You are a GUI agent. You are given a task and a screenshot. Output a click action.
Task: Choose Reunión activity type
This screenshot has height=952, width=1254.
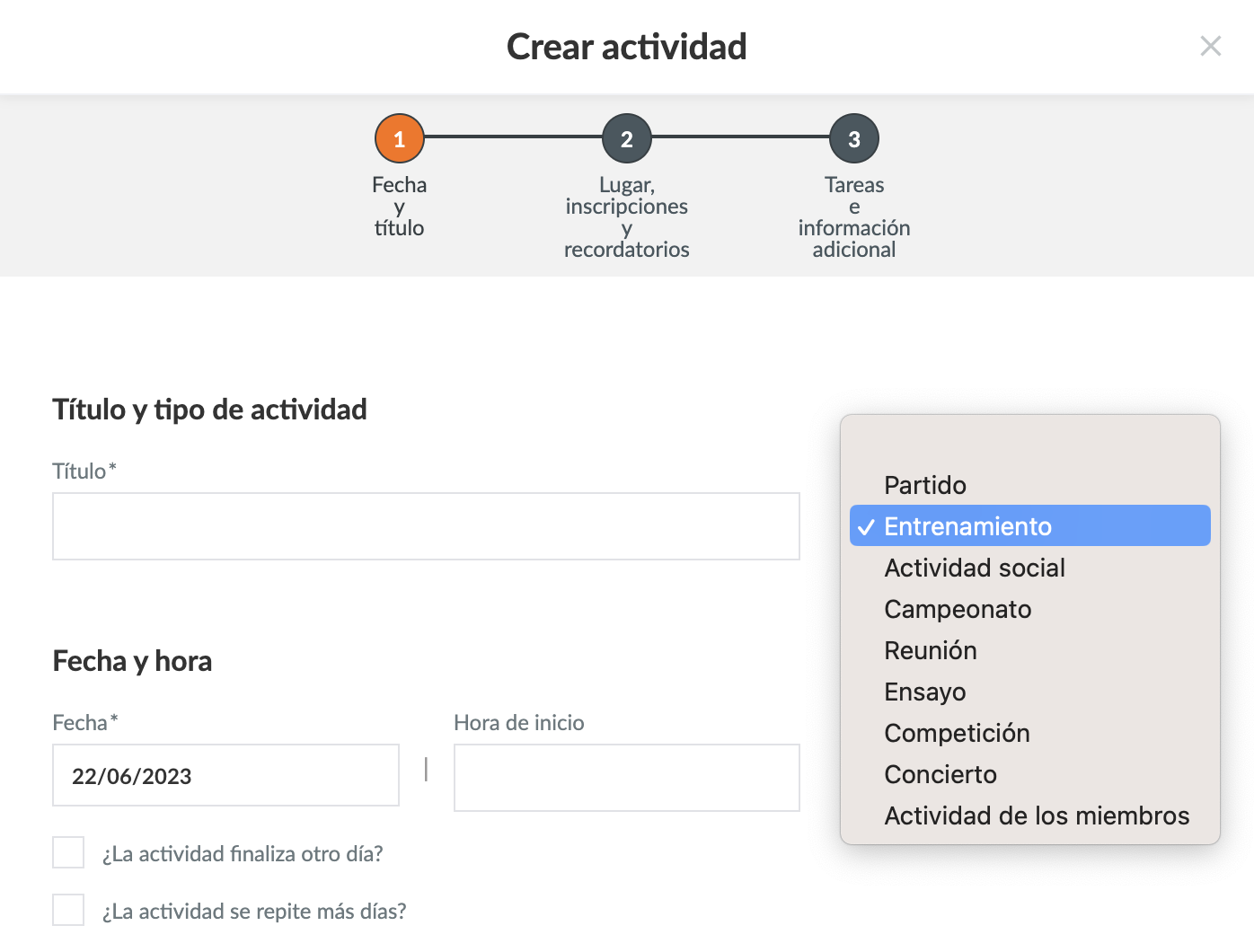click(931, 650)
